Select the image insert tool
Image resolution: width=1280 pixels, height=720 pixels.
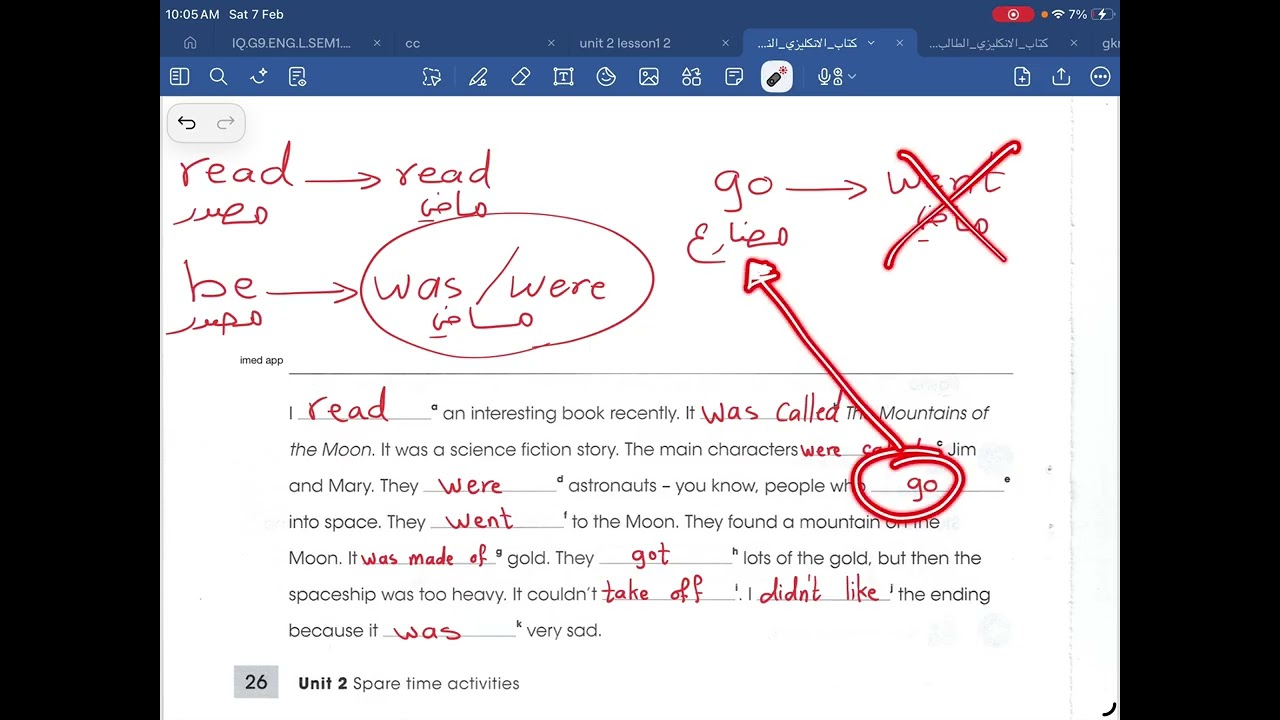tap(649, 77)
